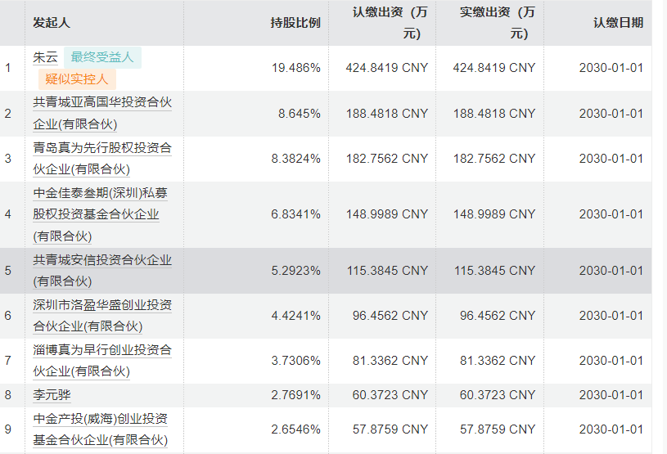Image resolution: width=667 pixels, height=454 pixels.
Task: Open 中金产投(威海)创业投资基金 link
Action: (x=102, y=429)
